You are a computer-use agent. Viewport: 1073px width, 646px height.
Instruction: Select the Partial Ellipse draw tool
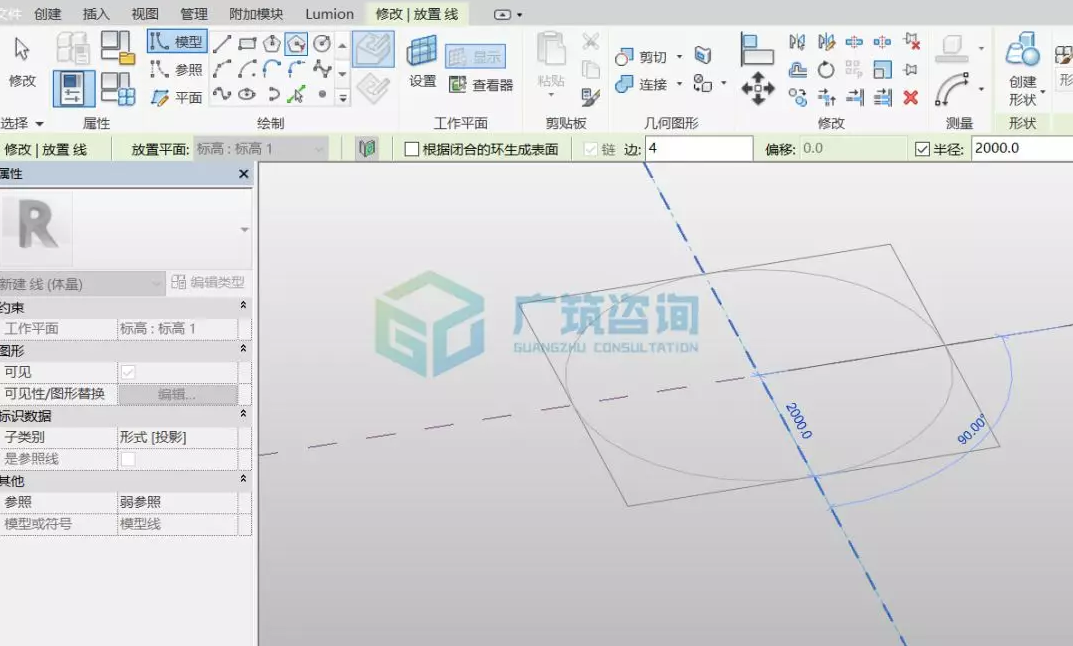pos(272,94)
